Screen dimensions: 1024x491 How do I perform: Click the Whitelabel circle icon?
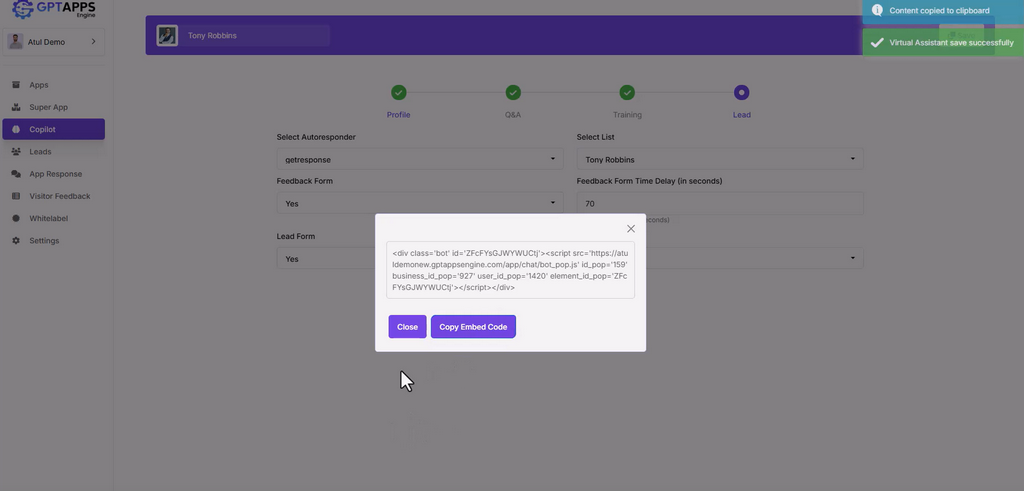[16, 218]
